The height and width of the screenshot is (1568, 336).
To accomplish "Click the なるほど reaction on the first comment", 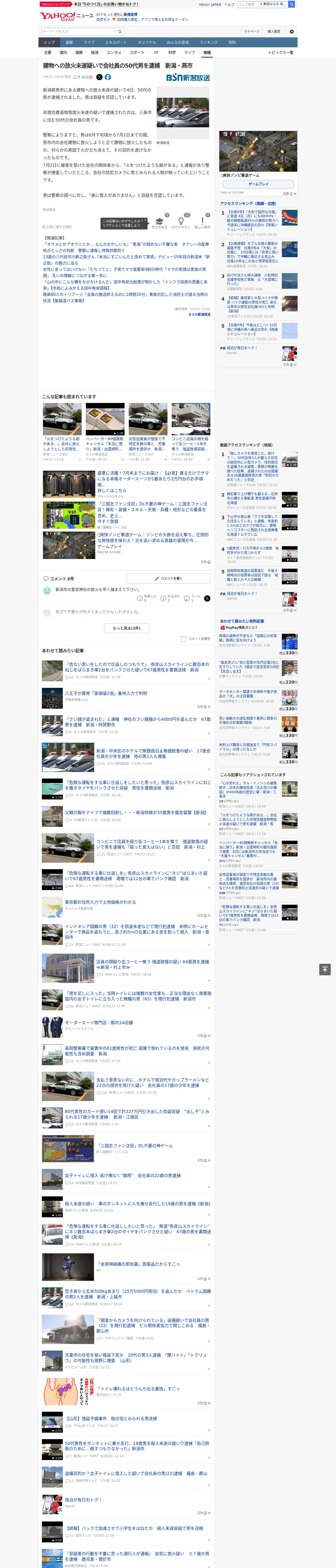I will (170, 598).
